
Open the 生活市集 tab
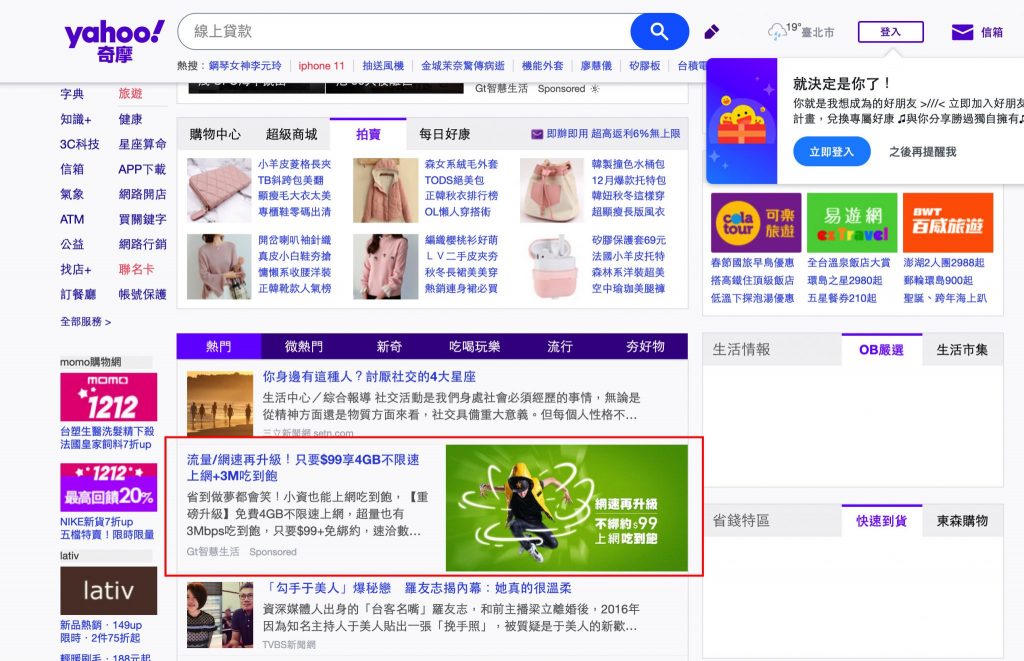click(x=962, y=349)
